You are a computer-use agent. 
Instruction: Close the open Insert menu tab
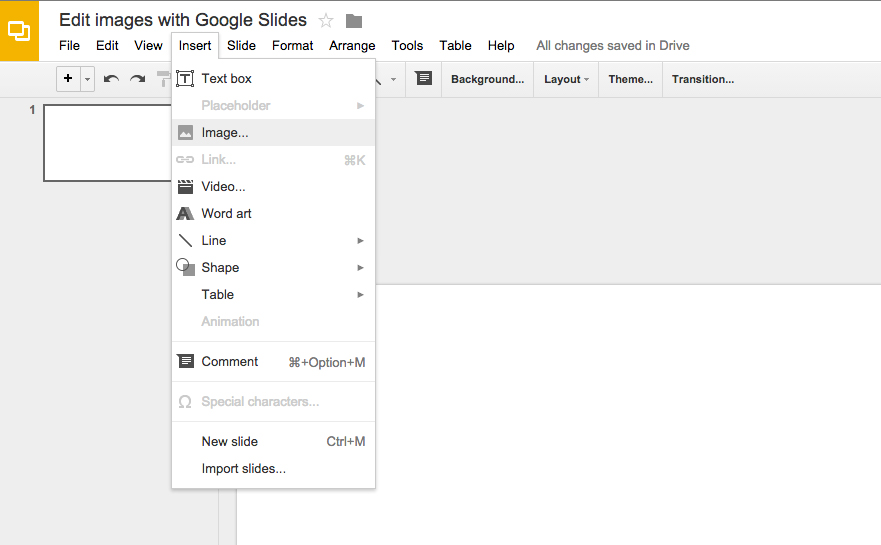pos(195,46)
